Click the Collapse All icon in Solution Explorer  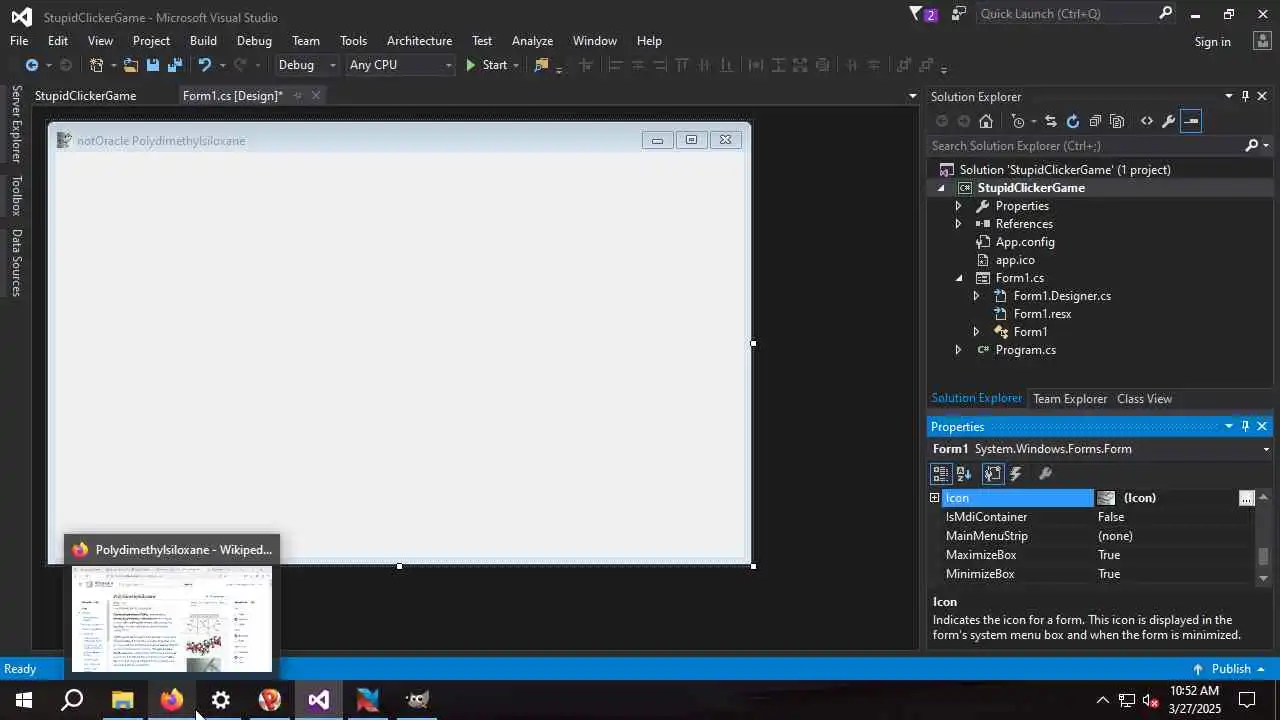1095,121
